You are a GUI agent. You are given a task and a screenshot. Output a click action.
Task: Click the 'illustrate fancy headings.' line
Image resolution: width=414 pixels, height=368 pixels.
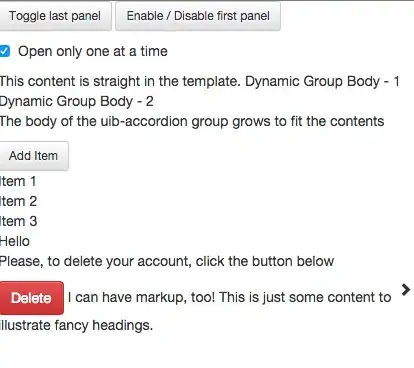(76, 325)
